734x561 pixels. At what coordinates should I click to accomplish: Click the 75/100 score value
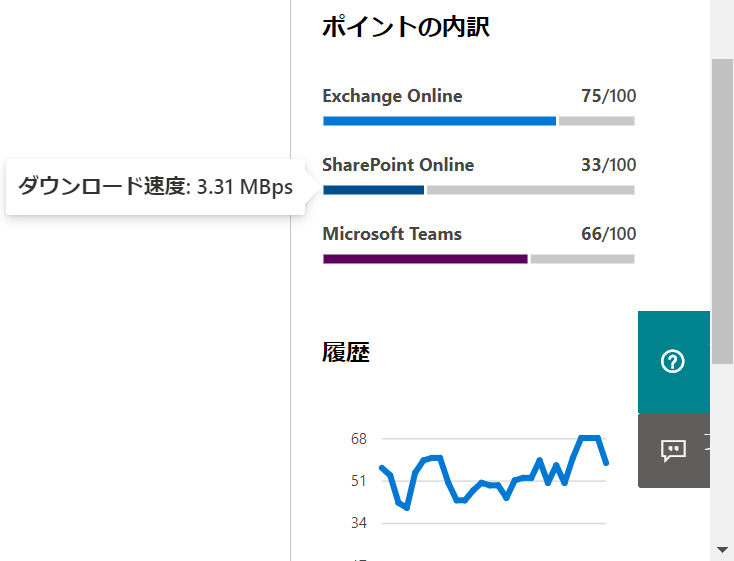pos(609,96)
